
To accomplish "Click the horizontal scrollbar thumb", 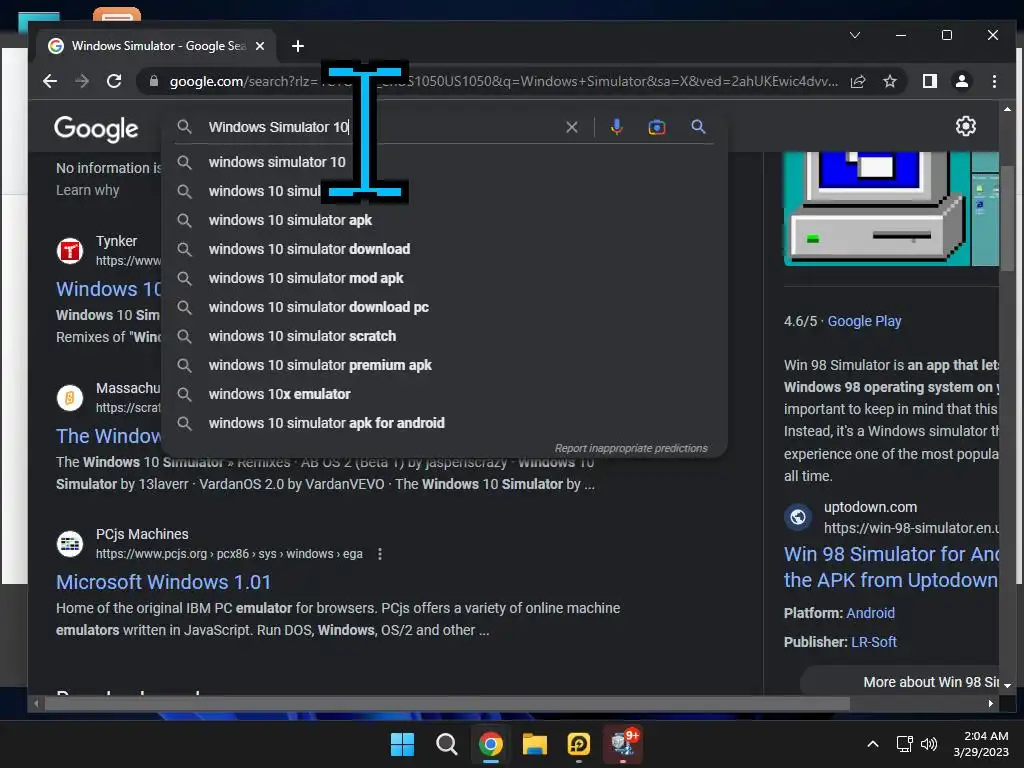I will (x=447, y=703).
